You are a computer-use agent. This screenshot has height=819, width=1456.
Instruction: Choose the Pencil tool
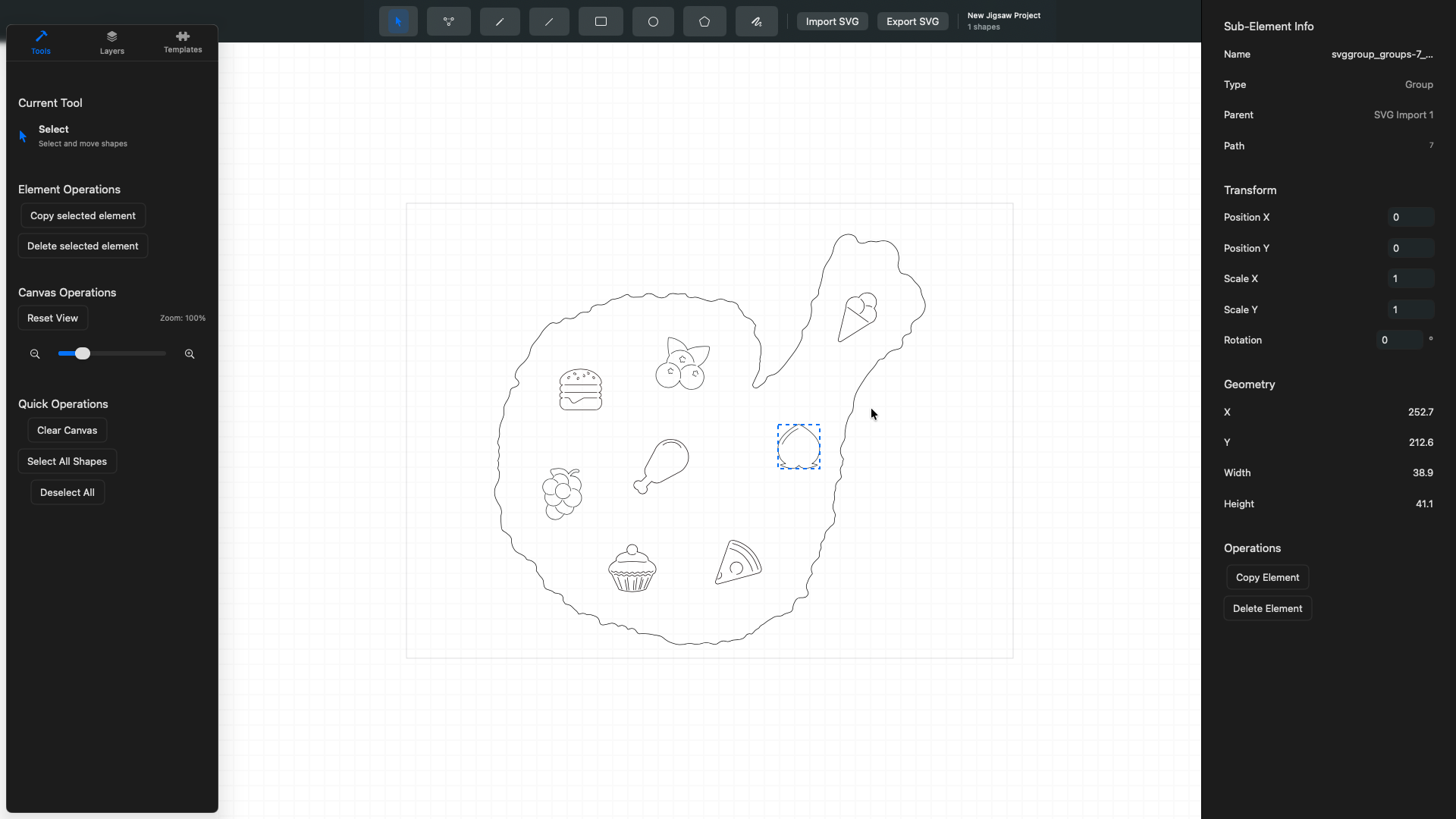tap(500, 21)
